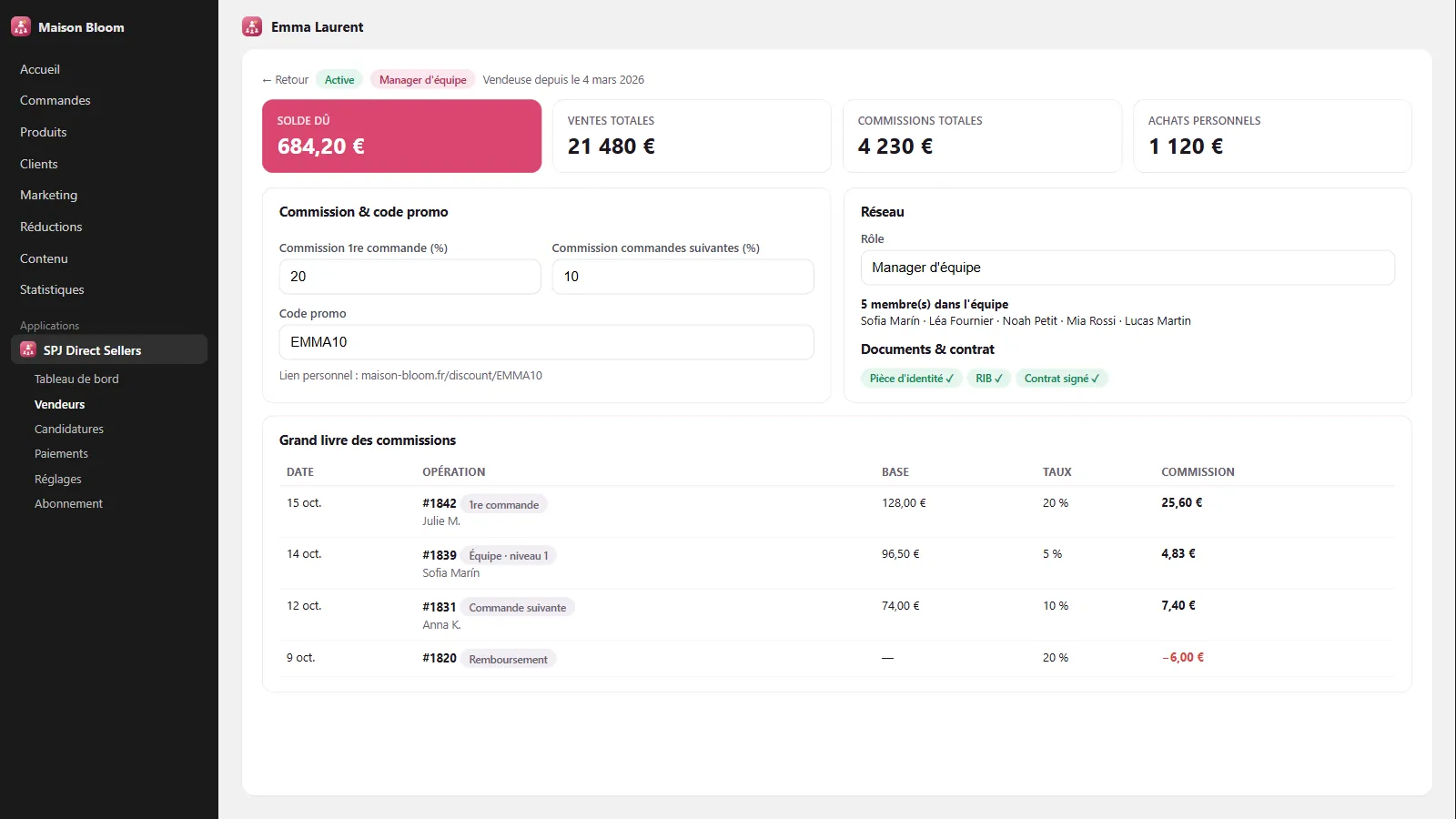Open Réglages submenu item

[x=58, y=479]
